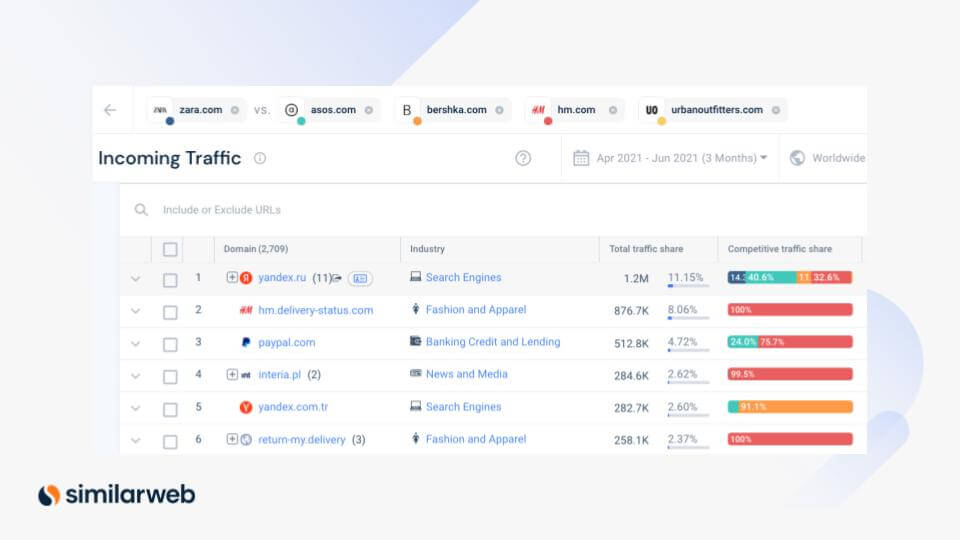Open the paypal.com domain link
The height and width of the screenshot is (540, 960).
(x=287, y=342)
